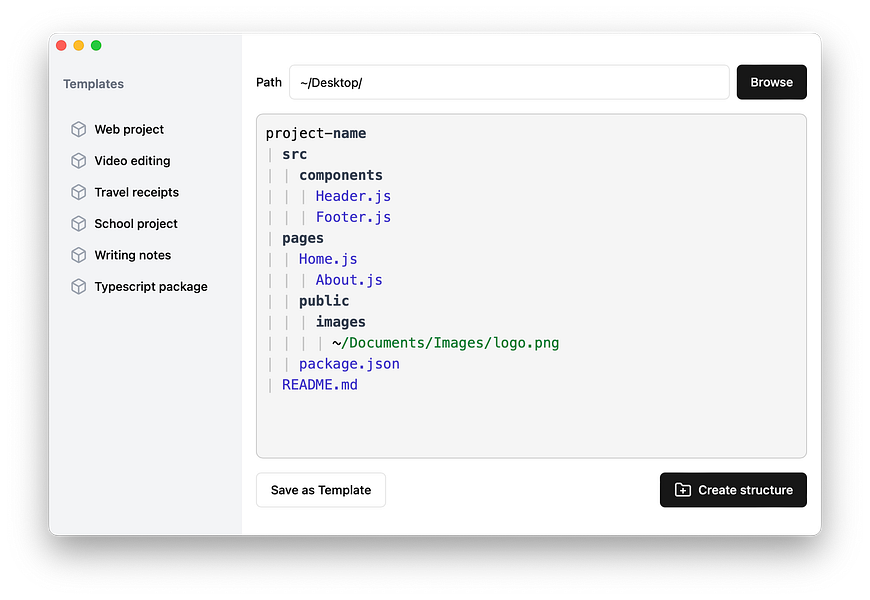Click the folder-plus icon in Create structure
The image size is (870, 600).
coord(683,490)
